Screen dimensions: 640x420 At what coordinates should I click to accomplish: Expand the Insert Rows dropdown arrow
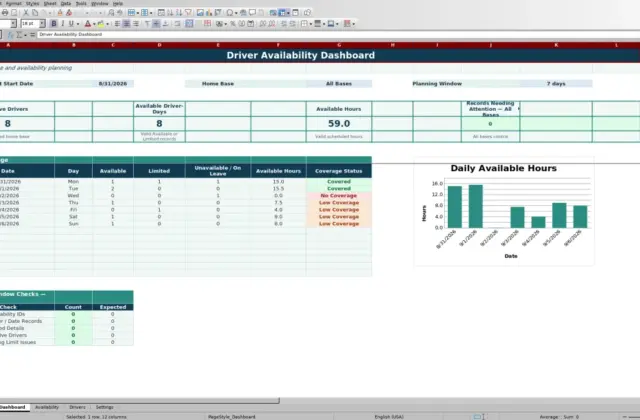(x=138, y=13)
